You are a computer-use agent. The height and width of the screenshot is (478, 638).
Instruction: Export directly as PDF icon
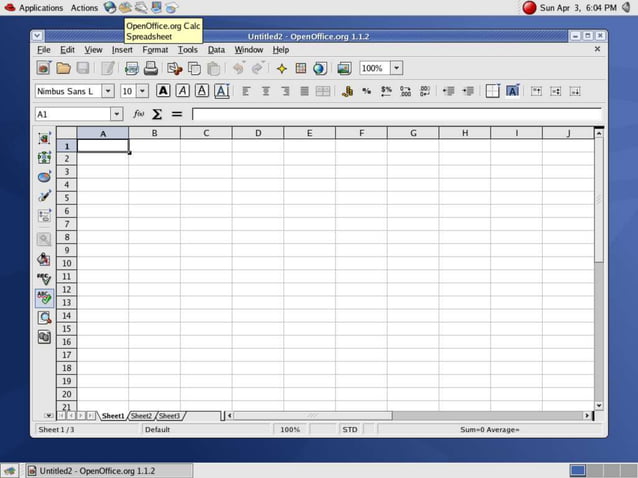click(x=131, y=68)
